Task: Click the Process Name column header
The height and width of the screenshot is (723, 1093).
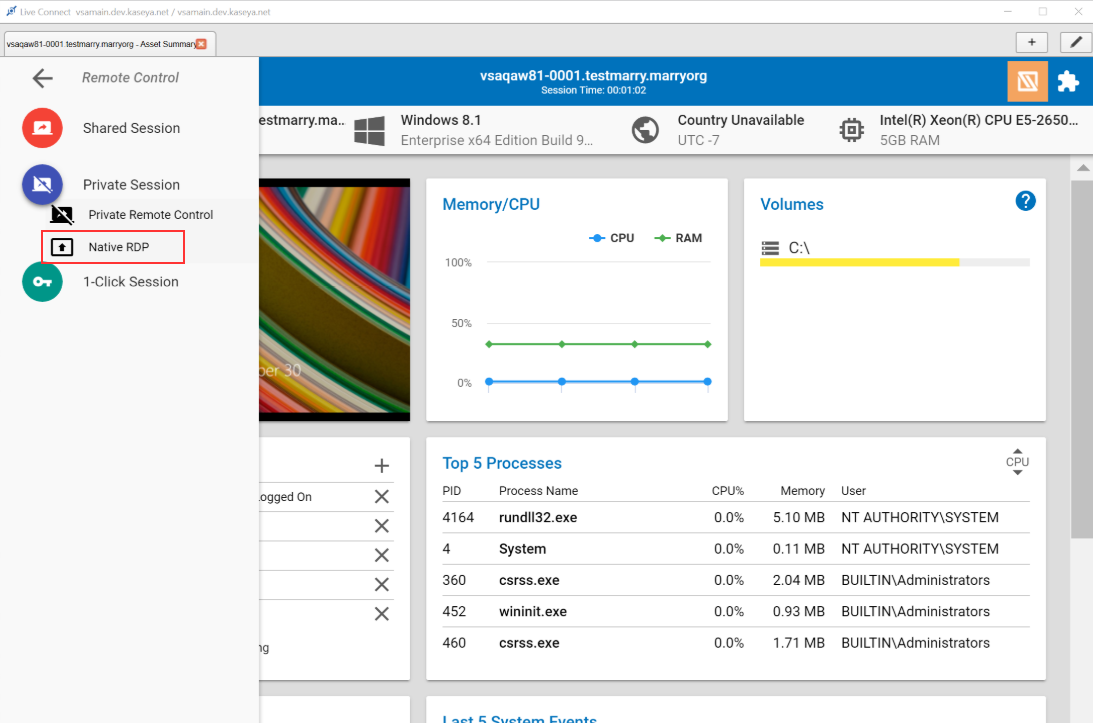Action: click(538, 491)
